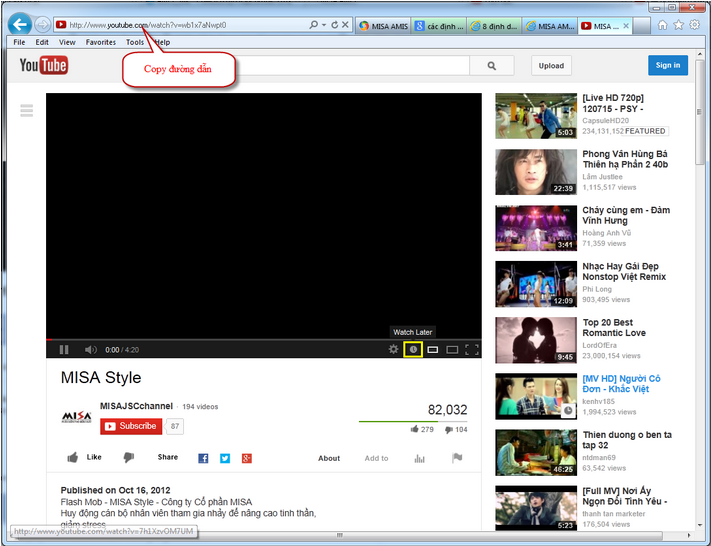711x546 pixels.
Task: Open the Edit menu
Action: pos(42,42)
